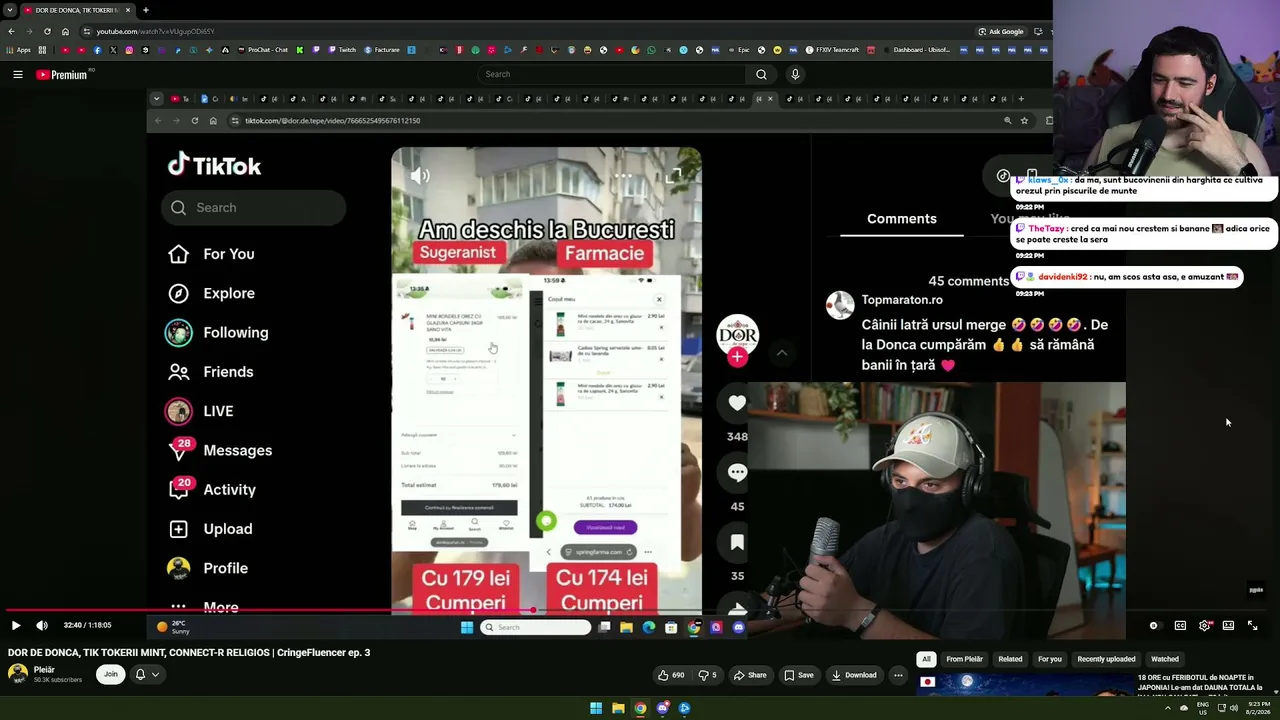Click bookmark icon above 35 in TikTok
Screen dimensions: 1280x720
(737, 542)
